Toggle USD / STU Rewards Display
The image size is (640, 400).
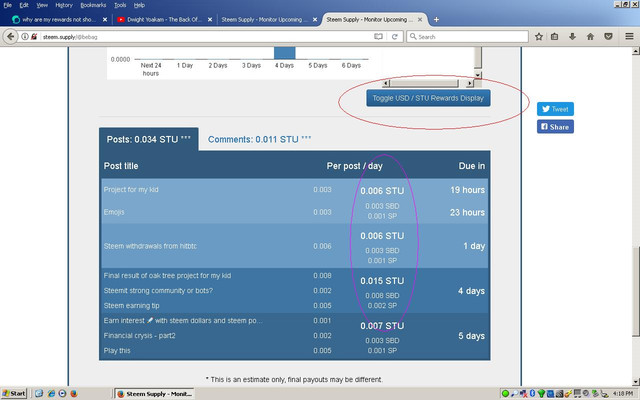[x=428, y=98]
